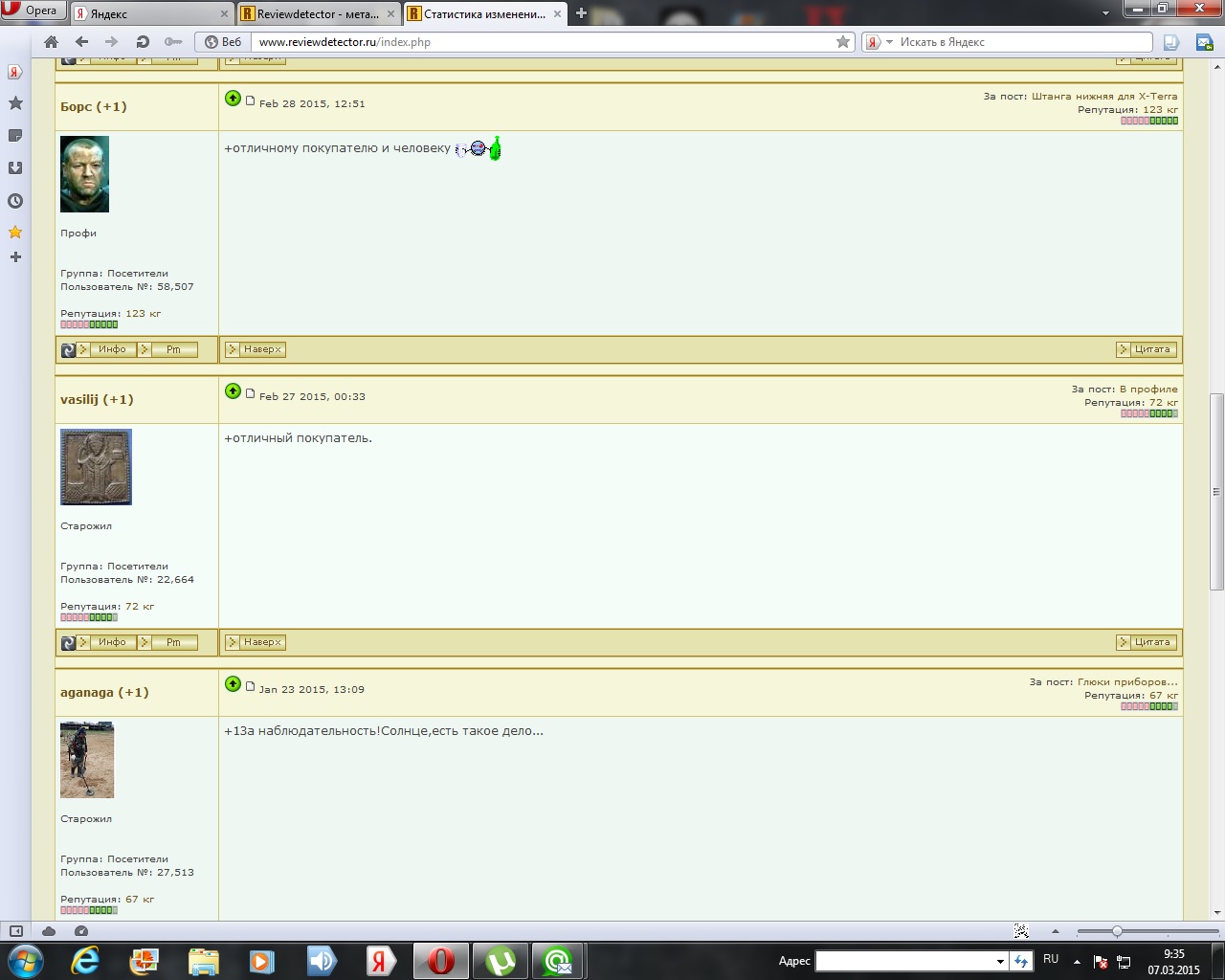Show hidden icons in the system tray
Viewport: 1225px width, 980px height.
tap(1077, 961)
